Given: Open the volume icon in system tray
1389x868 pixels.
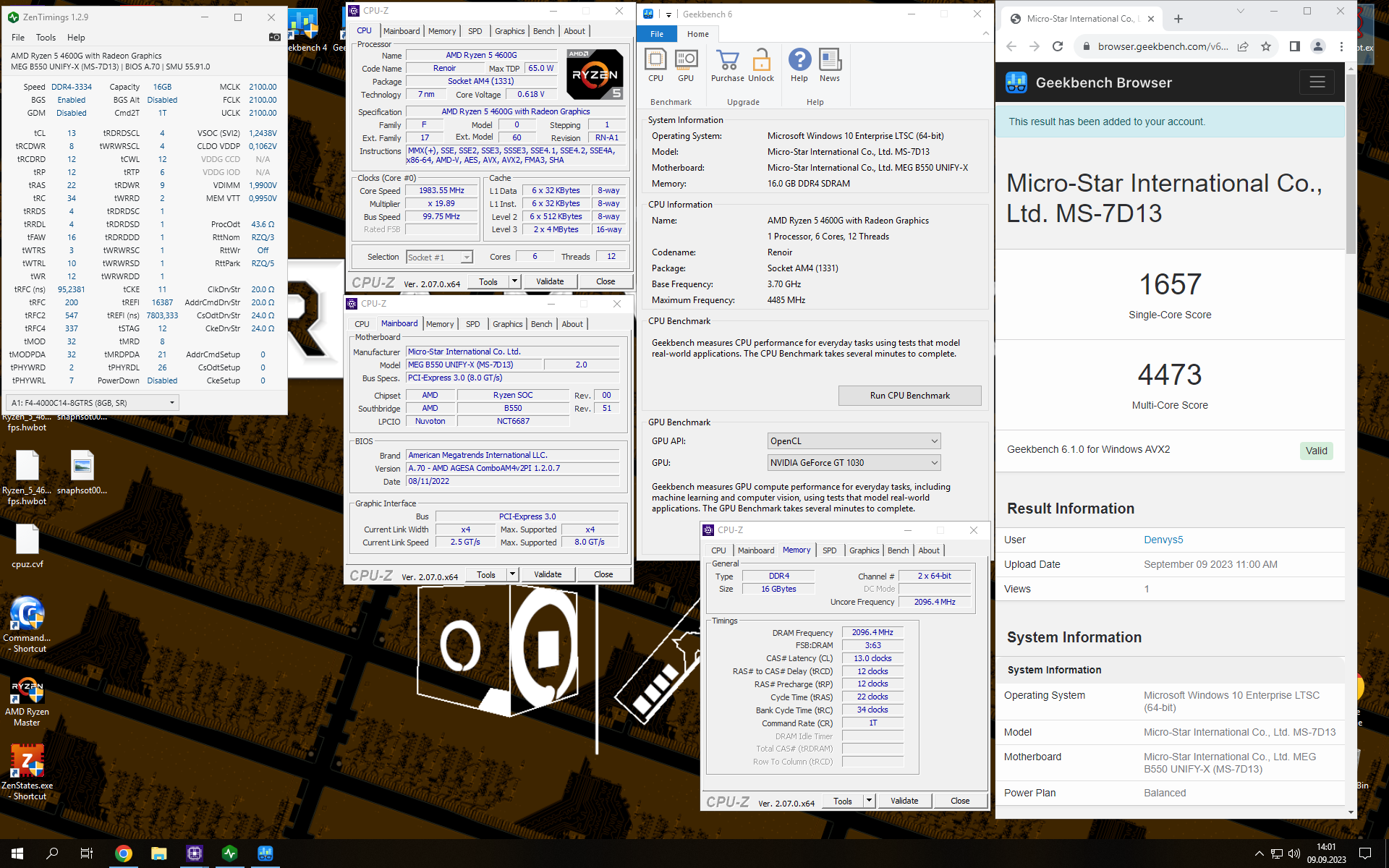Looking at the screenshot, I should pos(1294,854).
